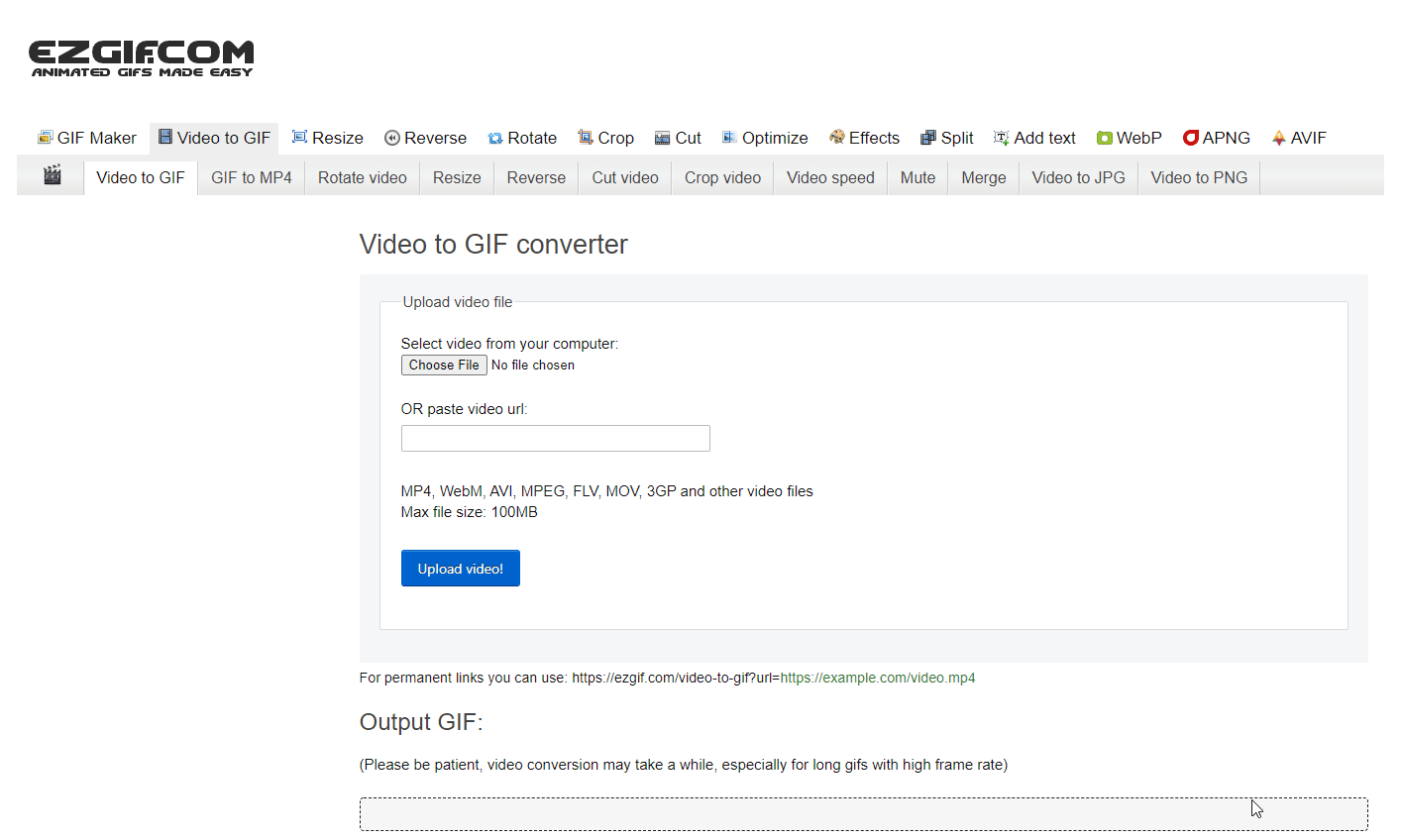Click the Split icon
The image size is (1402, 840).
pos(928,138)
